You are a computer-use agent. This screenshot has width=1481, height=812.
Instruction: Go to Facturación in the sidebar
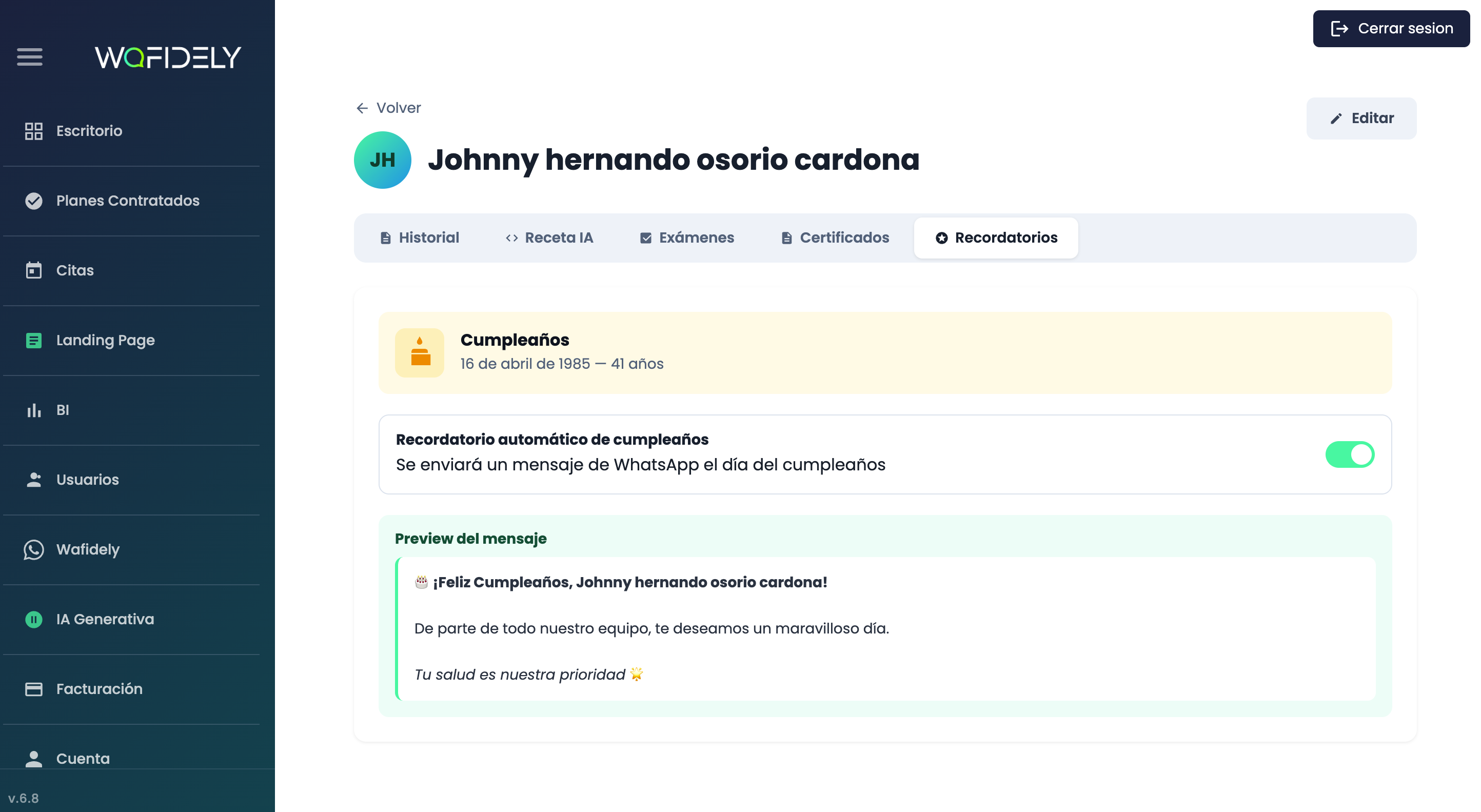pyautogui.click(x=131, y=689)
